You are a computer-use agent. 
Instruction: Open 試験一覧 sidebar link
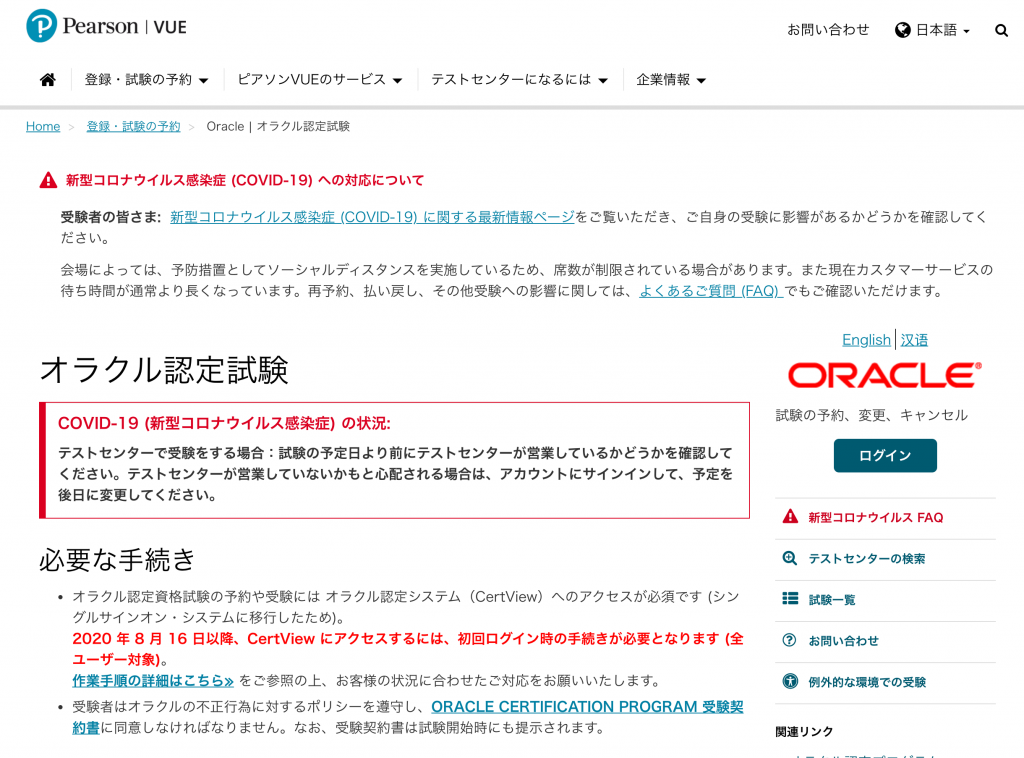pyautogui.click(x=831, y=600)
